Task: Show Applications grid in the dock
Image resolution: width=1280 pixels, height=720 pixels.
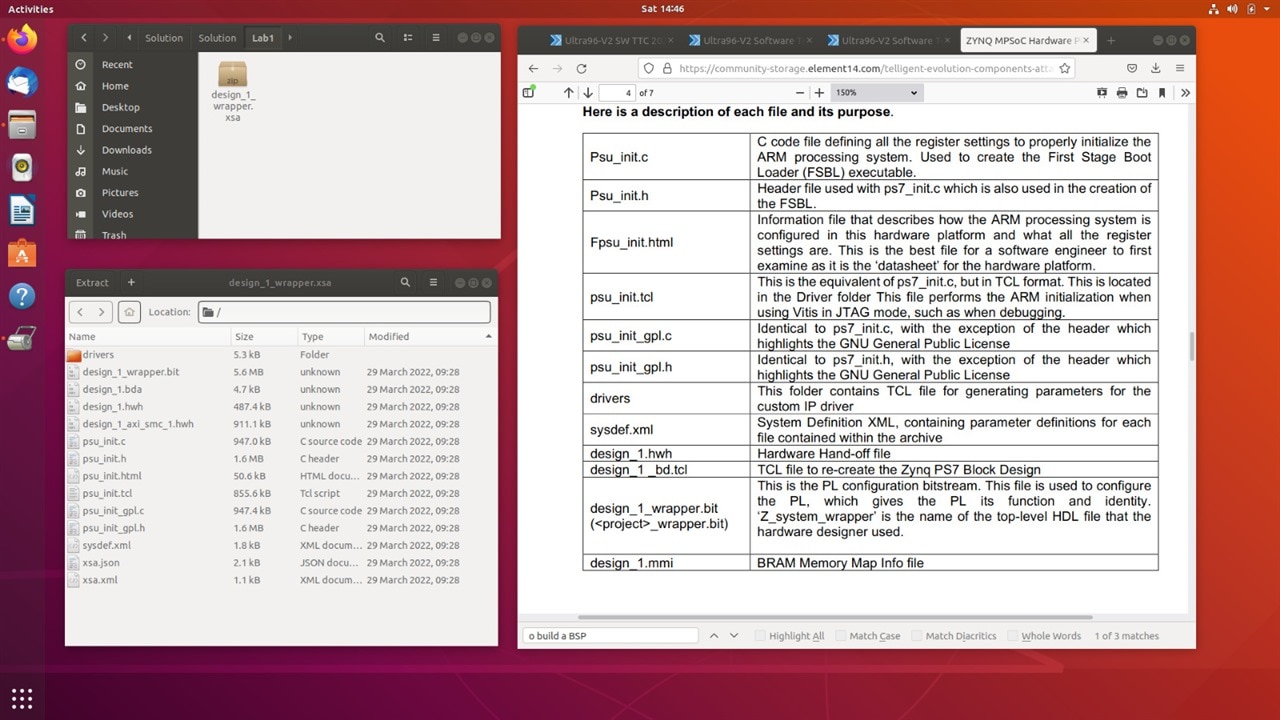Action: coord(22,697)
